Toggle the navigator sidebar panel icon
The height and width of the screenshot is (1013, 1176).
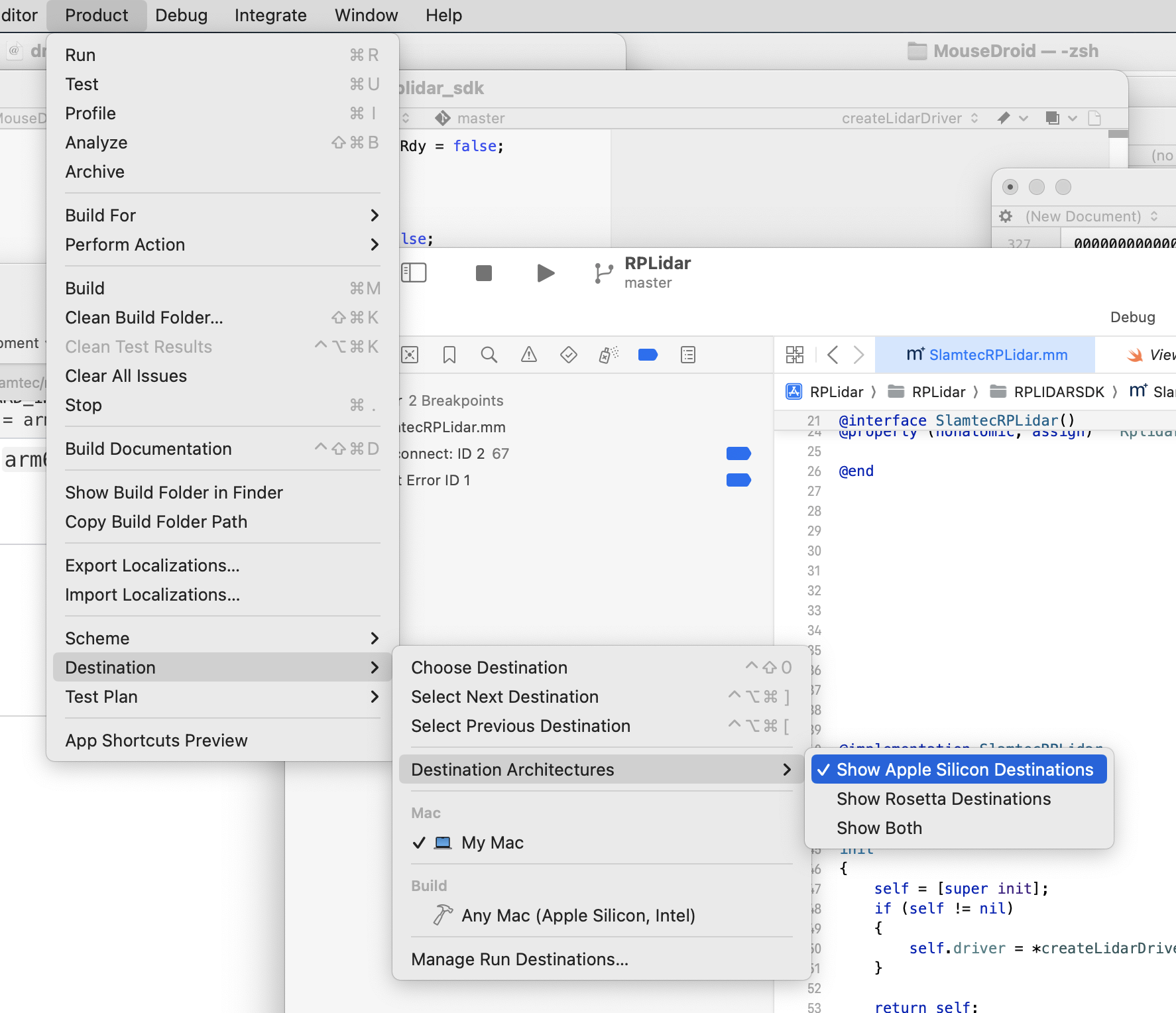pyautogui.click(x=414, y=273)
